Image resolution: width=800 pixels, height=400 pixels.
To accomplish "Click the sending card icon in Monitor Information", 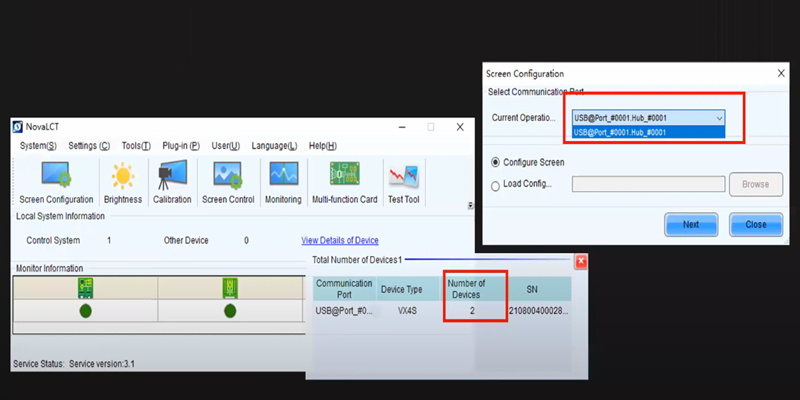I will (85, 289).
